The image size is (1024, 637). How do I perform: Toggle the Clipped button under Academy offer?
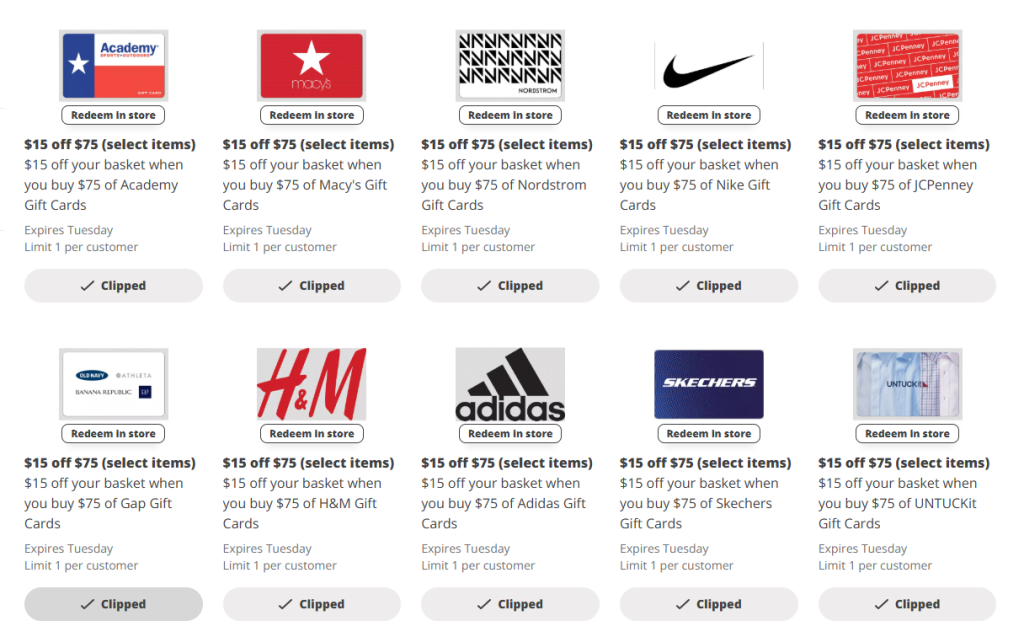[x=113, y=286]
